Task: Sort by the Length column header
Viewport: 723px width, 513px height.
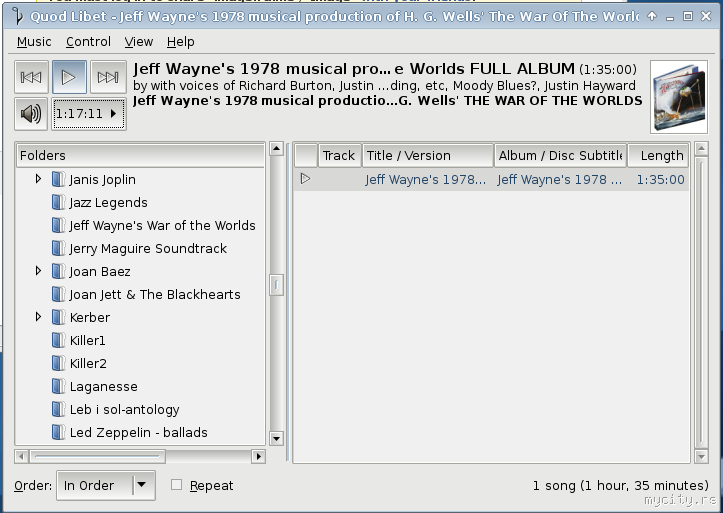Action: click(658, 155)
